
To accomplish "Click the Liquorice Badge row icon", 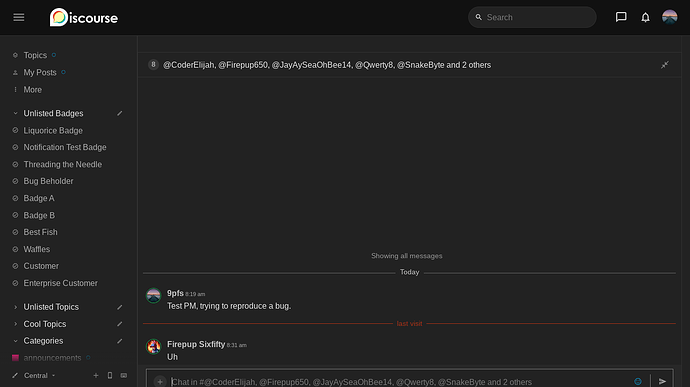I will click(15, 130).
